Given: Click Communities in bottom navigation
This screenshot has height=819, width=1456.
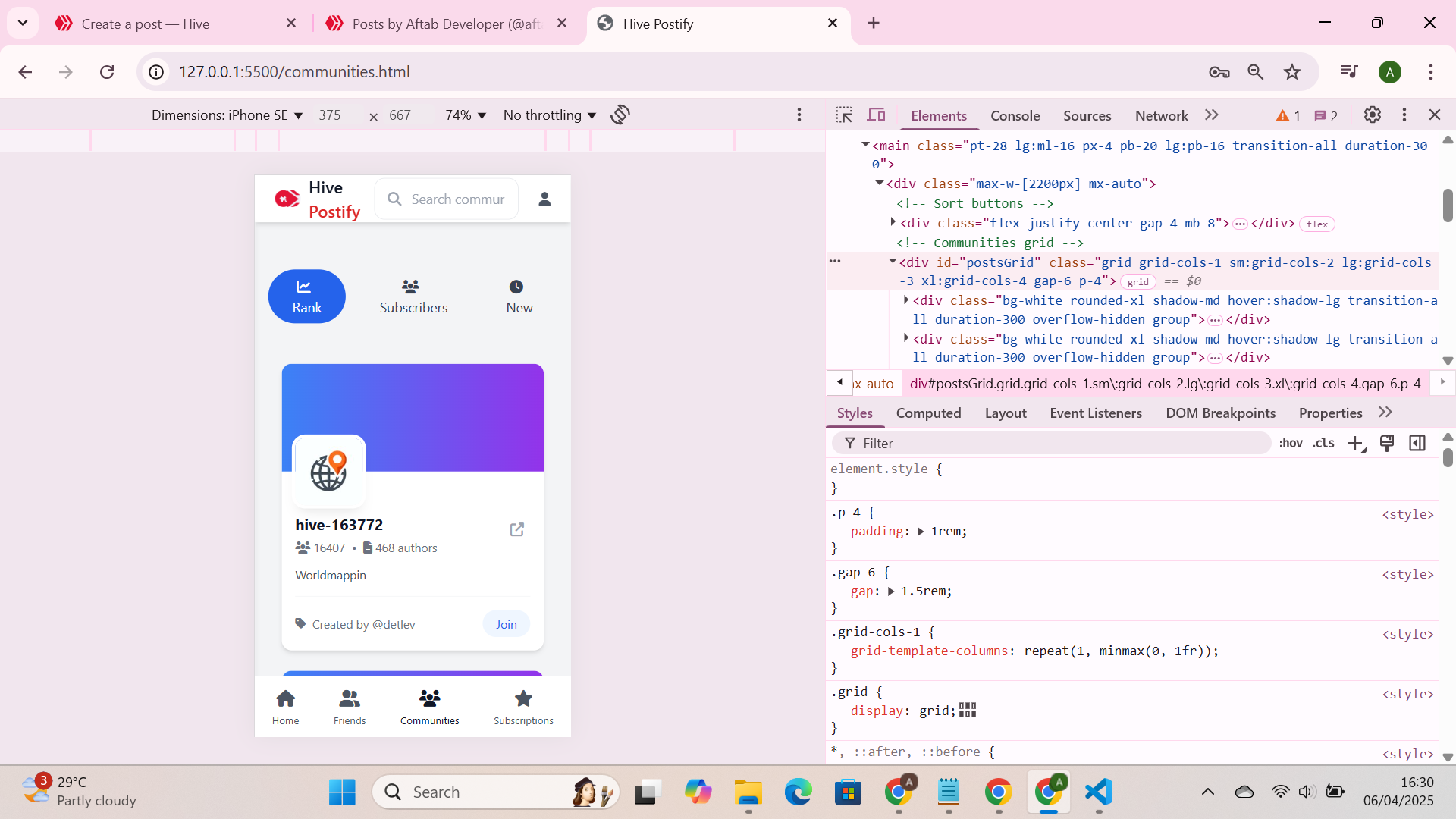Looking at the screenshot, I should tap(430, 707).
